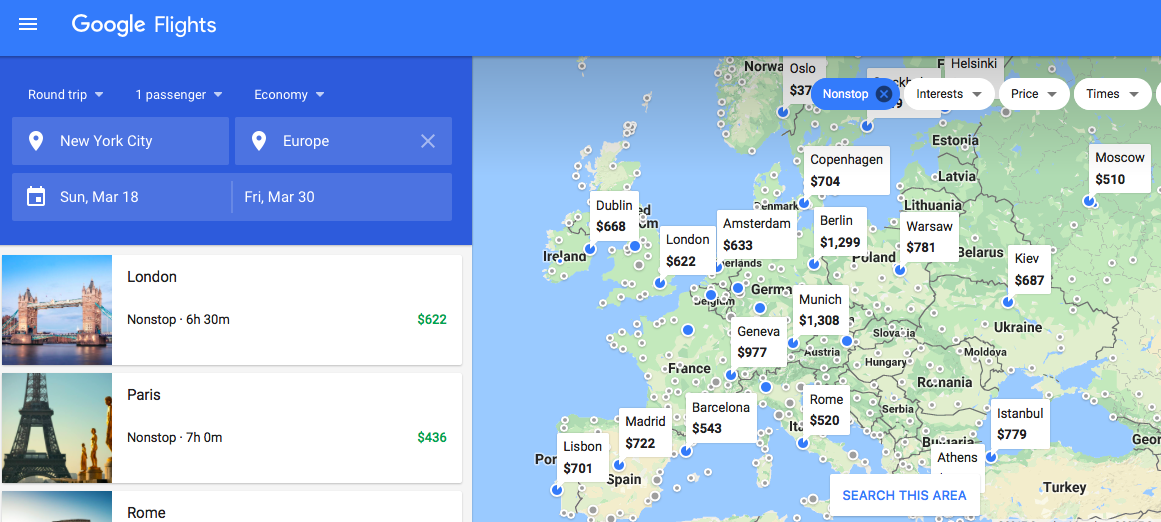Select the Athens map label
This screenshot has width=1161, height=522.
pyautogui.click(x=957, y=460)
